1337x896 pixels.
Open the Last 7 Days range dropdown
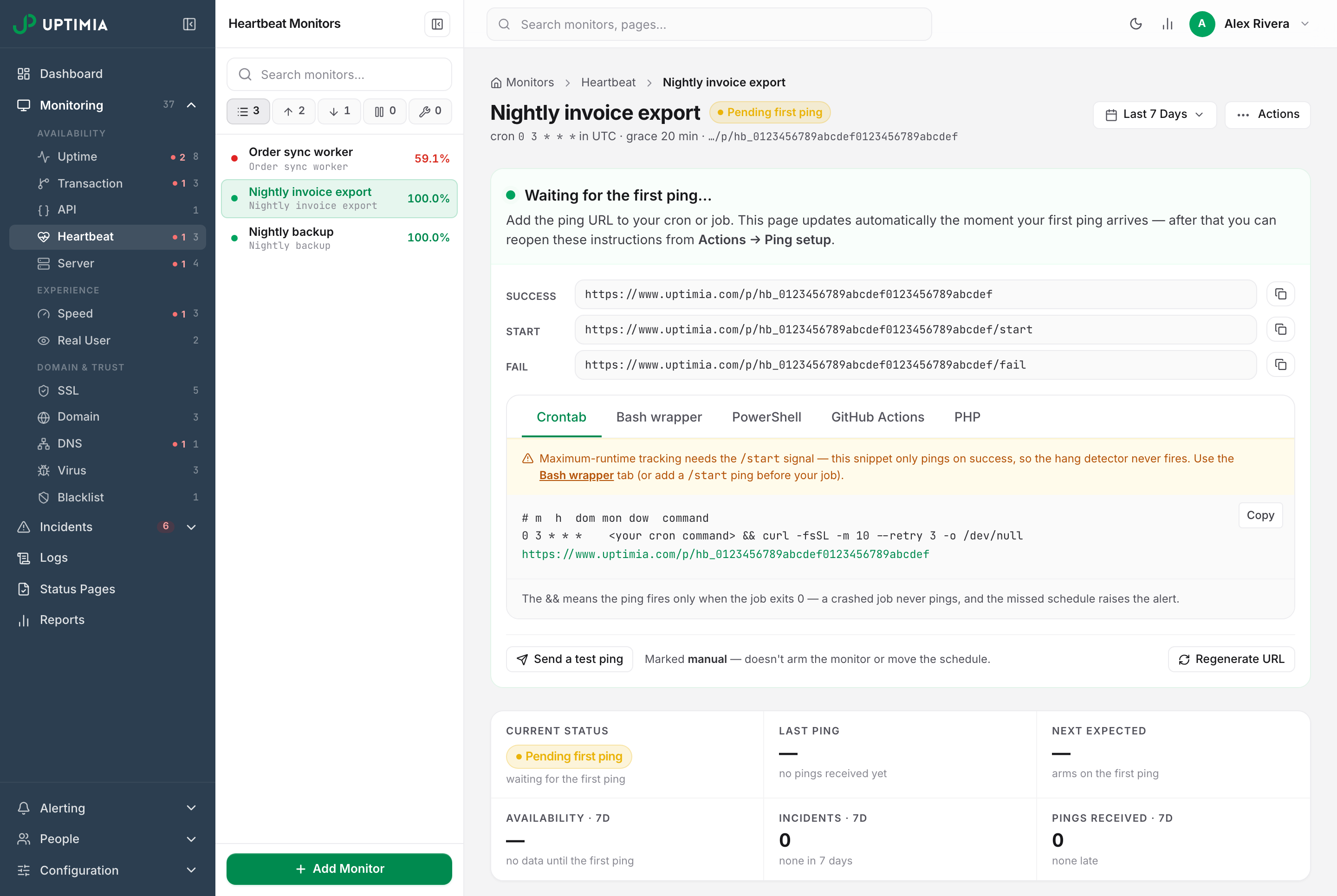[x=1155, y=114]
